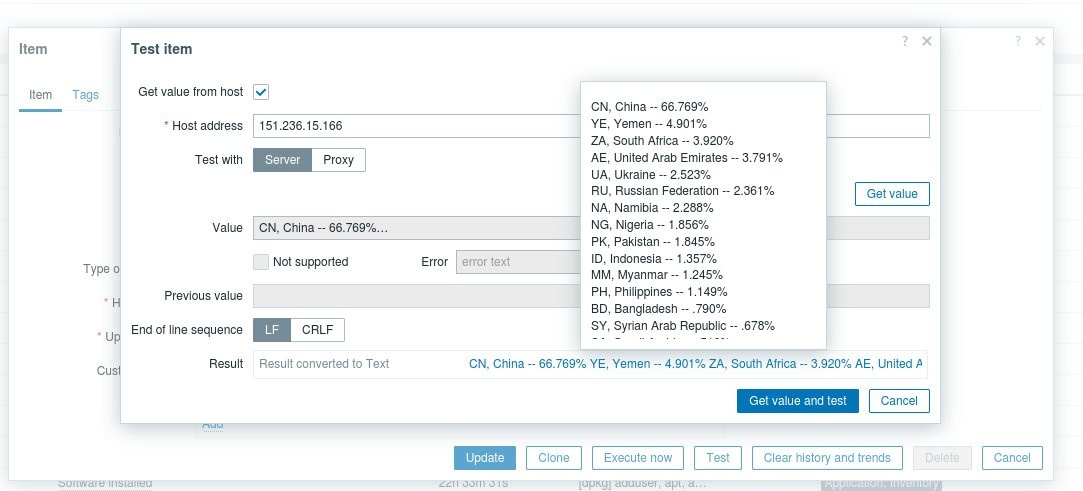Open help icon of the Item dialog

point(1018,41)
